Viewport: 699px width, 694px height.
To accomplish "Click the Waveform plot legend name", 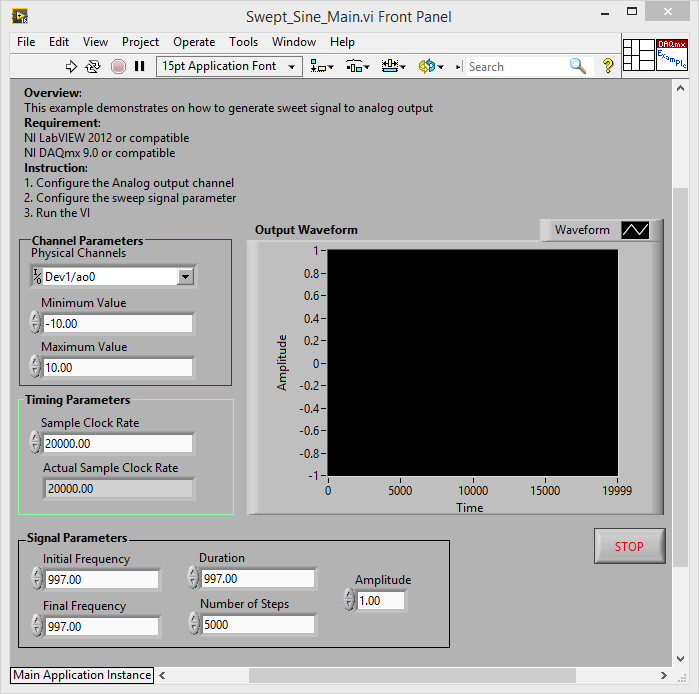I will pyautogui.click(x=582, y=230).
